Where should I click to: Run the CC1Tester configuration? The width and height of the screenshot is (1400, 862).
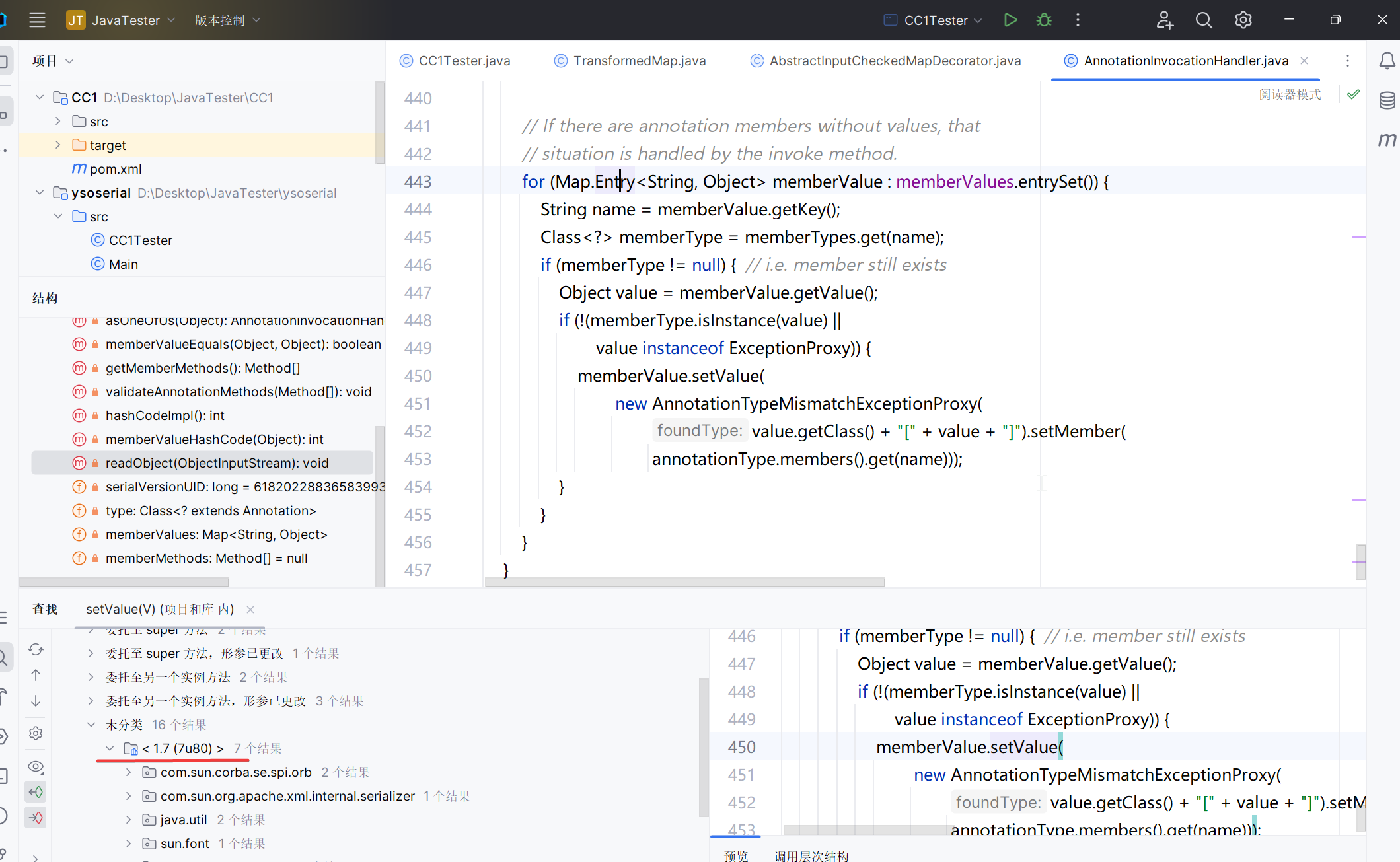coord(1010,20)
